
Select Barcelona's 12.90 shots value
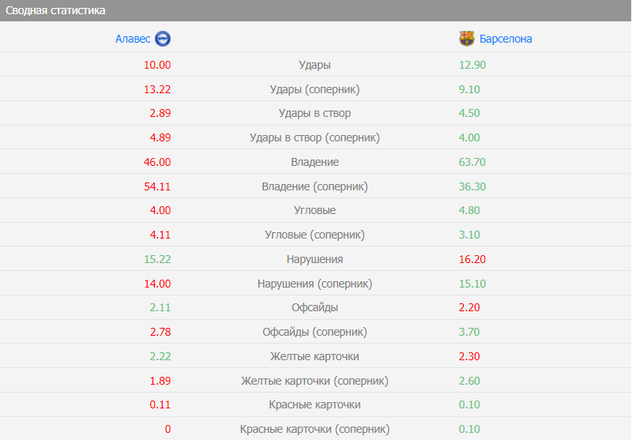(473, 65)
